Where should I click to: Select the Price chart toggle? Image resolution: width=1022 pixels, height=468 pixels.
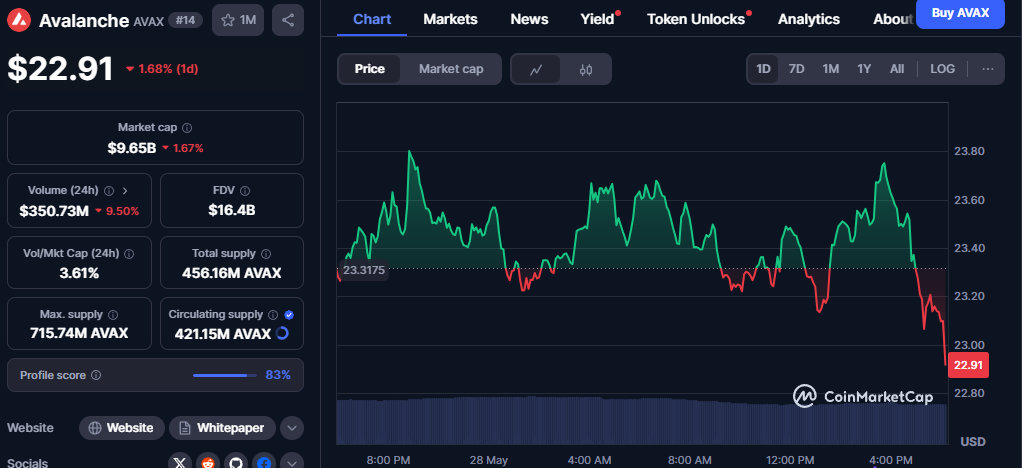tap(370, 69)
